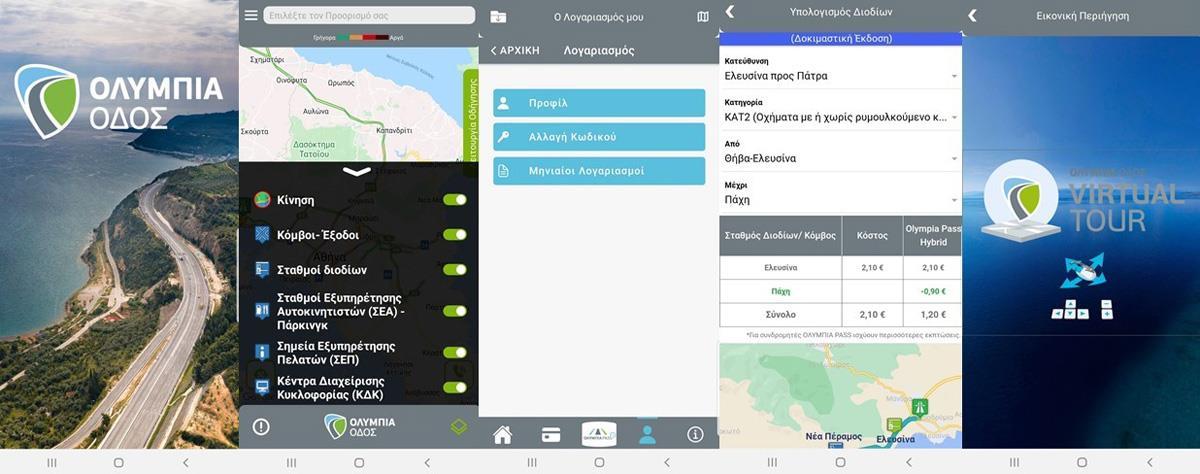
Task: Open the Κατηγορία dropdown showing ΚΑΤ2
Action: pos(840,117)
